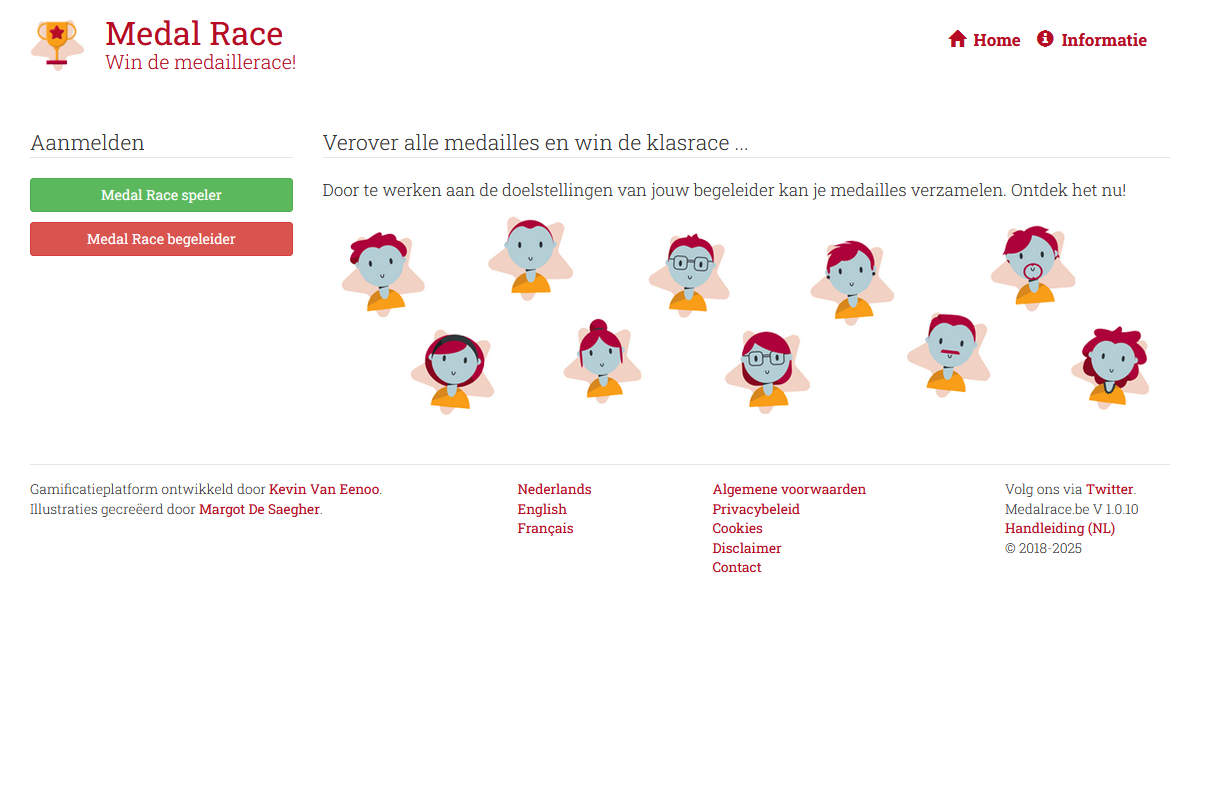Select avatar wearing black headphones
Viewport: 1208px width, 812px height.
(x=452, y=370)
